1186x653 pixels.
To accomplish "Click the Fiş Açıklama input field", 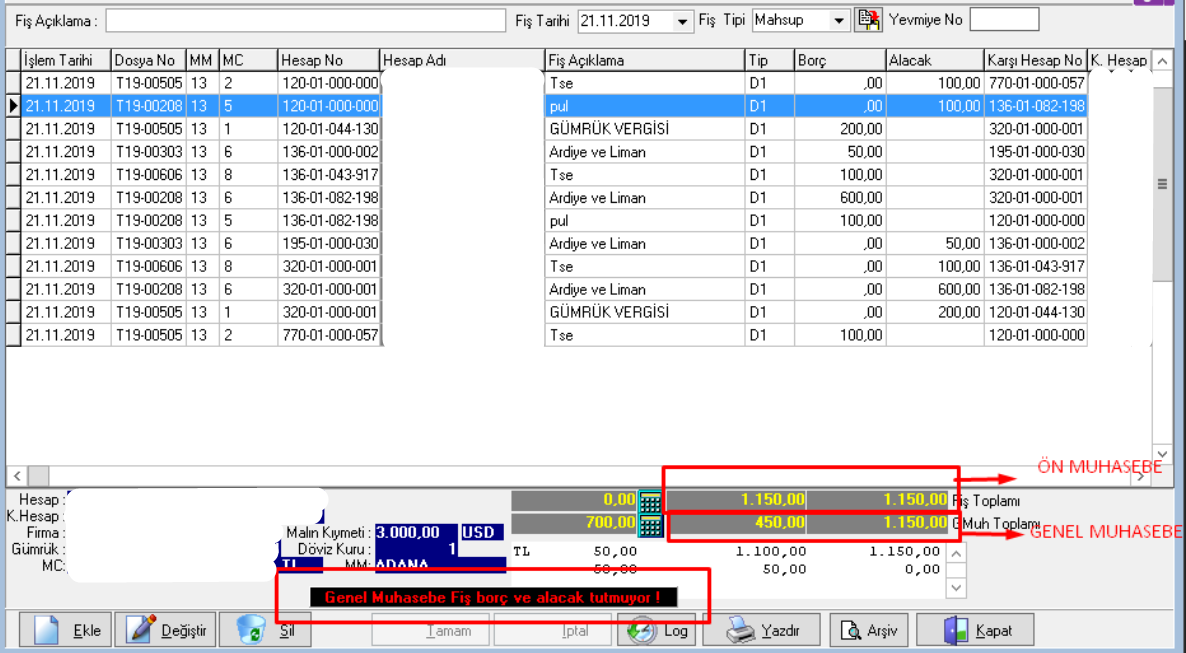I will click(306, 21).
